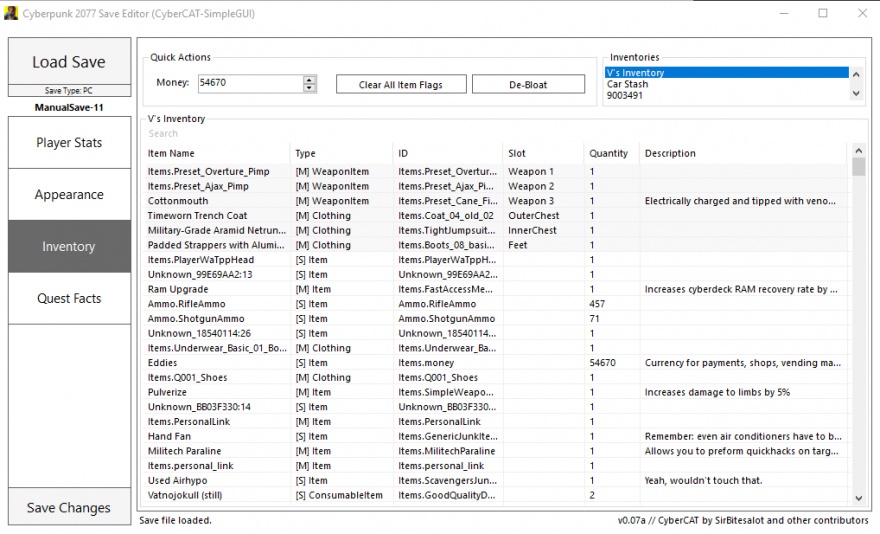Select the Items.personal_link row
The image size is (880, 534).
(x=497, y=465)
